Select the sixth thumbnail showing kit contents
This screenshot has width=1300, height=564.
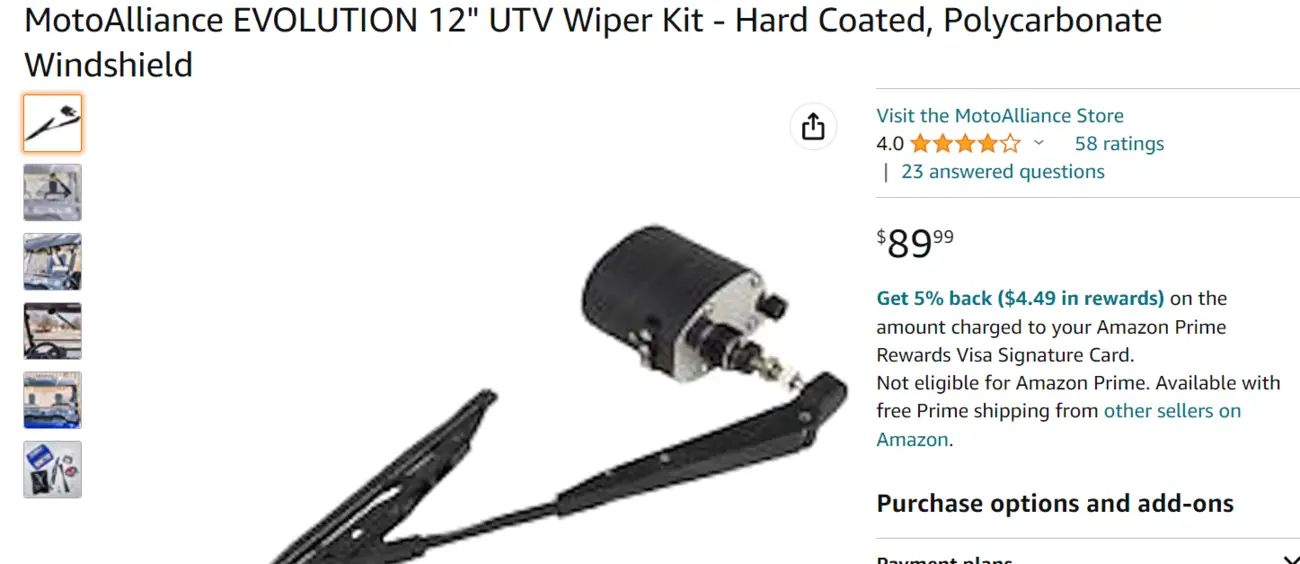53,469
